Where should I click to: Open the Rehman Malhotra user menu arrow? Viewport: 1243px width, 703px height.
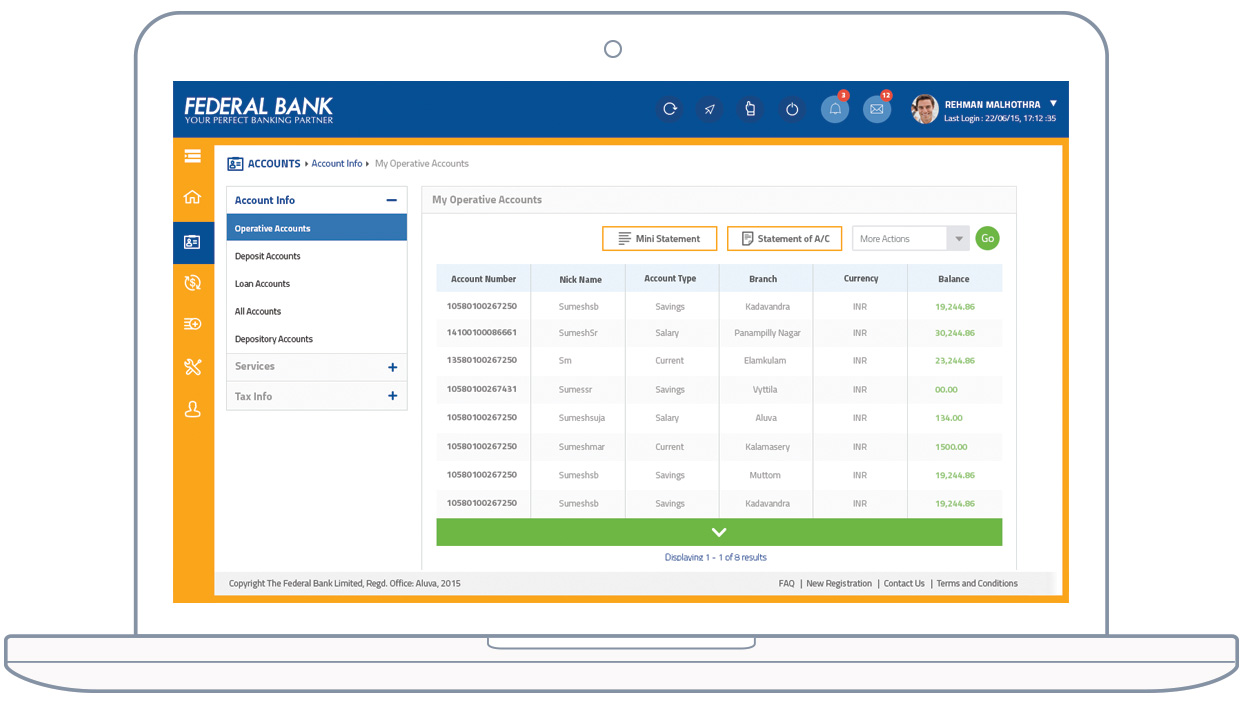(x=1053, y=103)
